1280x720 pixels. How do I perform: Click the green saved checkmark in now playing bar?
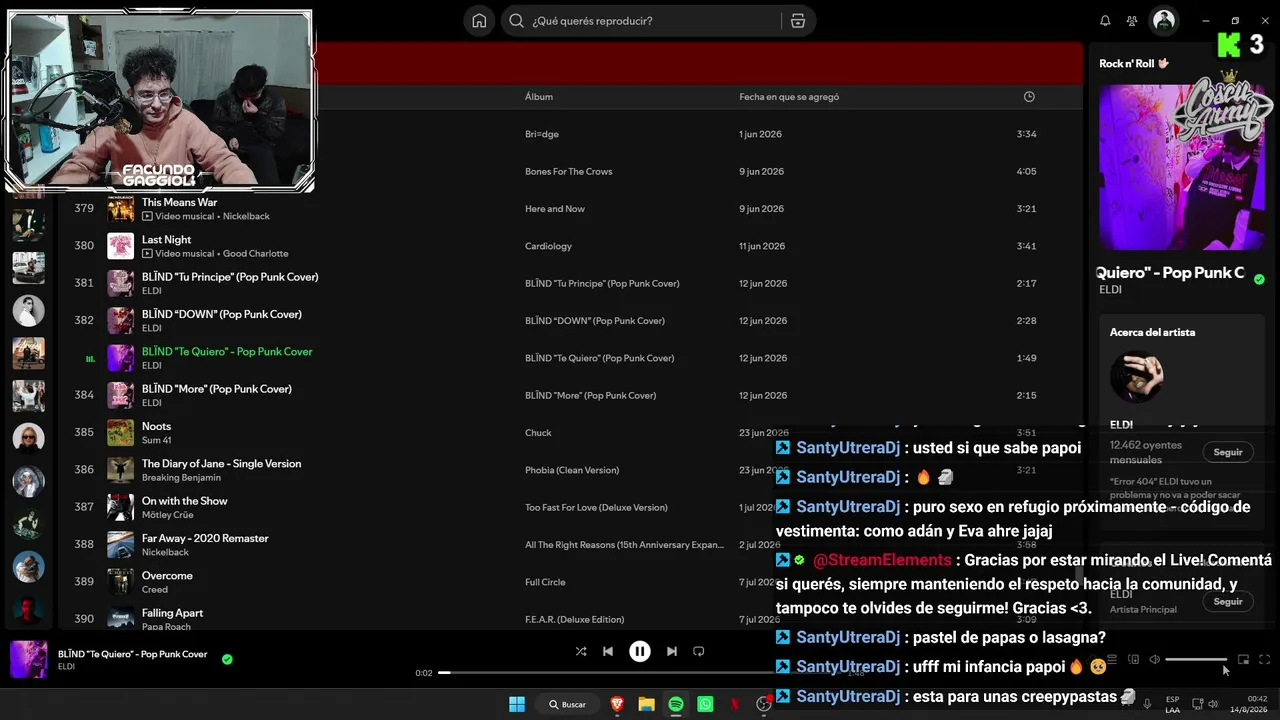[227, 660]
